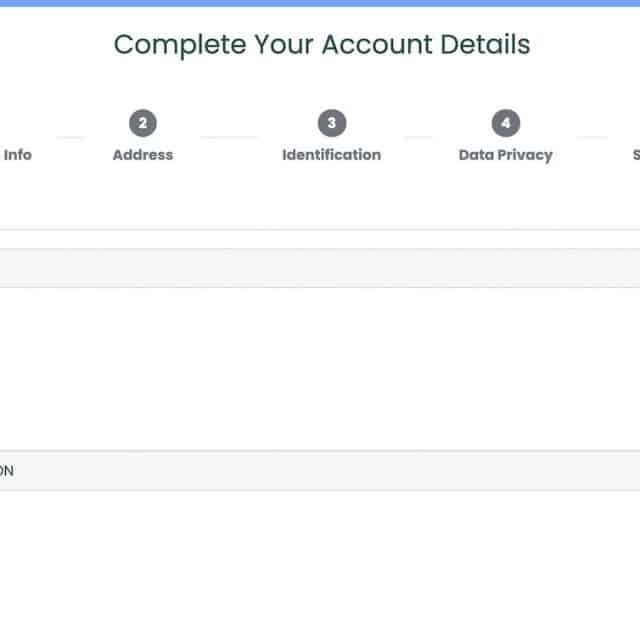Click the empty space beneath the step indicator
The image size is (640, 640).
coord(320,200)
